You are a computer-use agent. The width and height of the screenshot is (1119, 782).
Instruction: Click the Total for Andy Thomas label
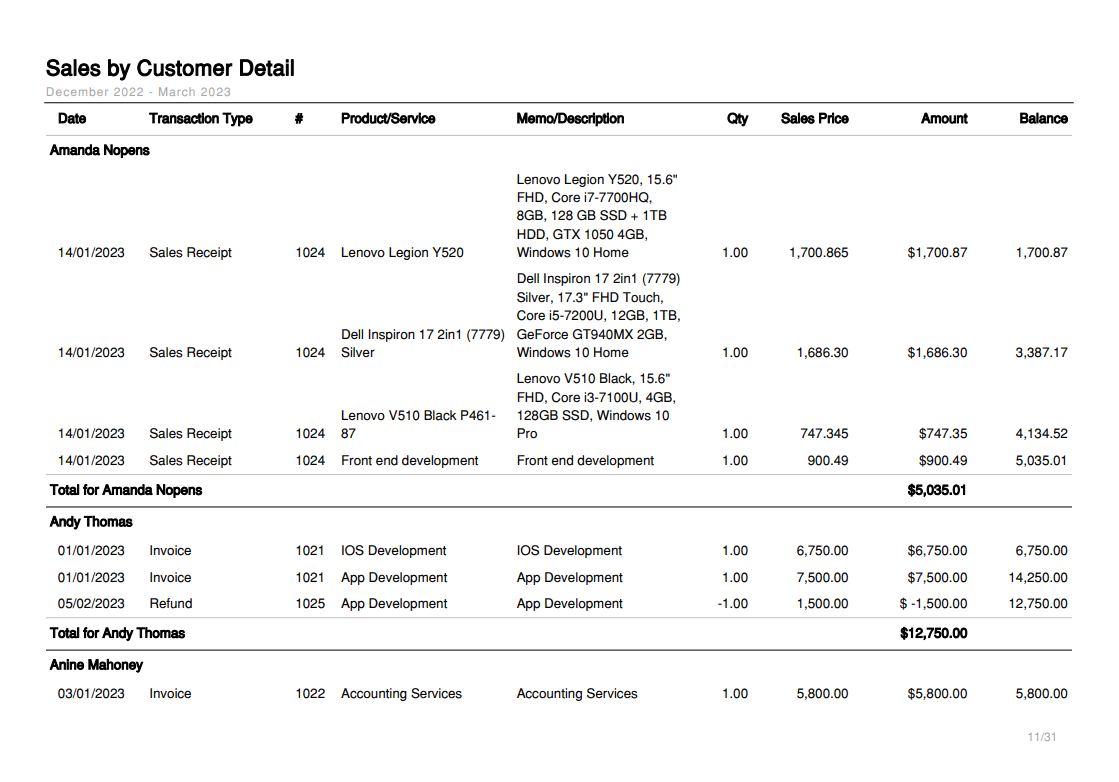tap(117, 633)
